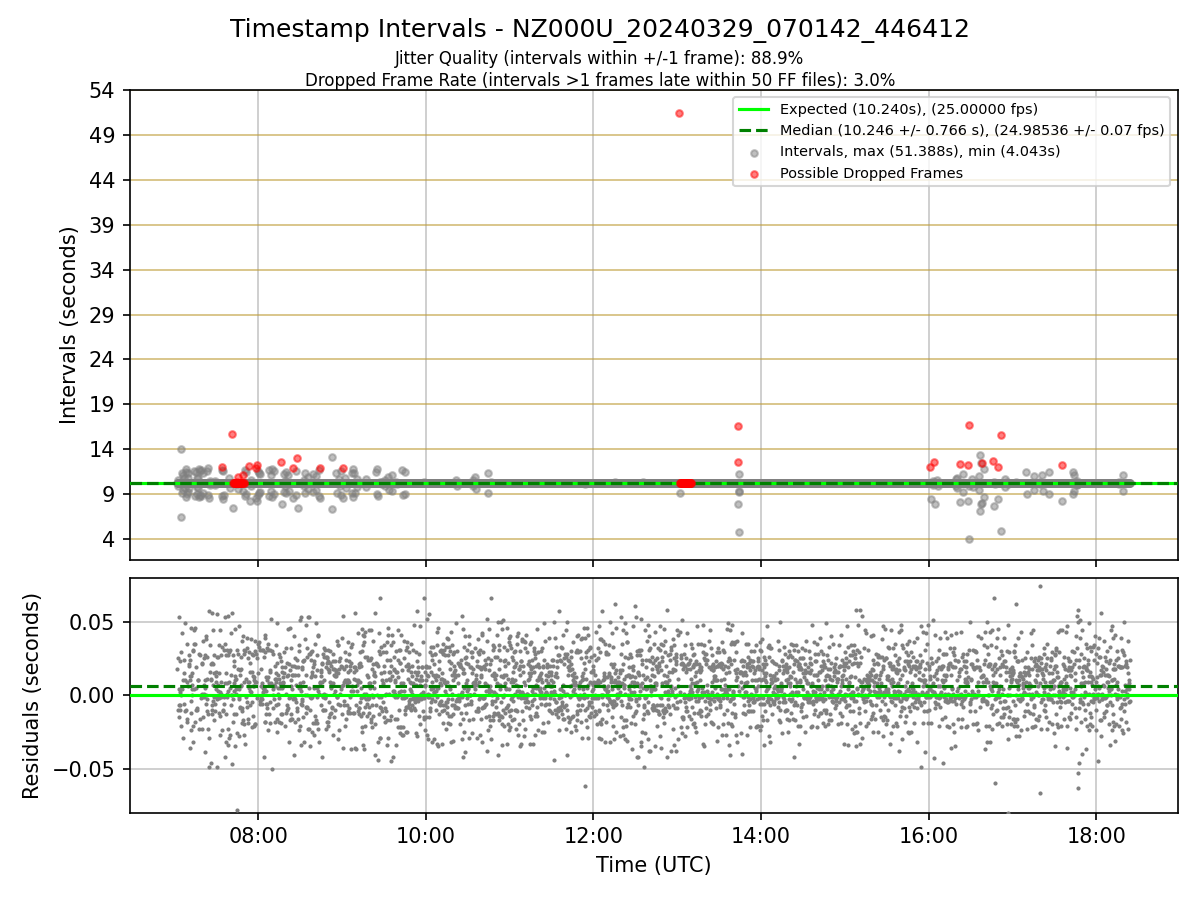Click the gray dot marker in legend
Image resolution: width=1200 pixels, height=900 pixels.
click(754, 152)
